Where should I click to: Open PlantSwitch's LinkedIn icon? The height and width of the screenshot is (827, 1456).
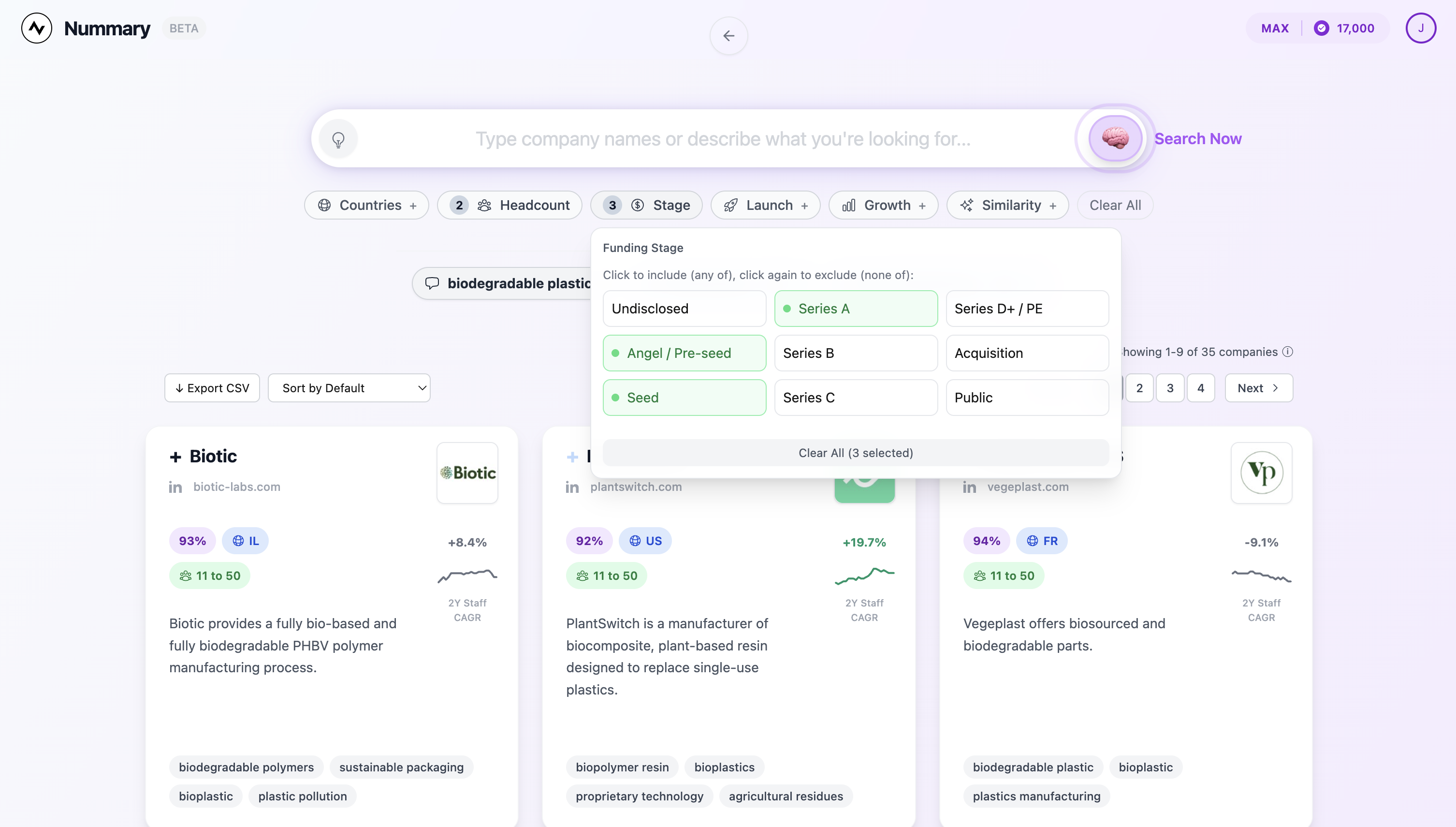coord(572,487)
